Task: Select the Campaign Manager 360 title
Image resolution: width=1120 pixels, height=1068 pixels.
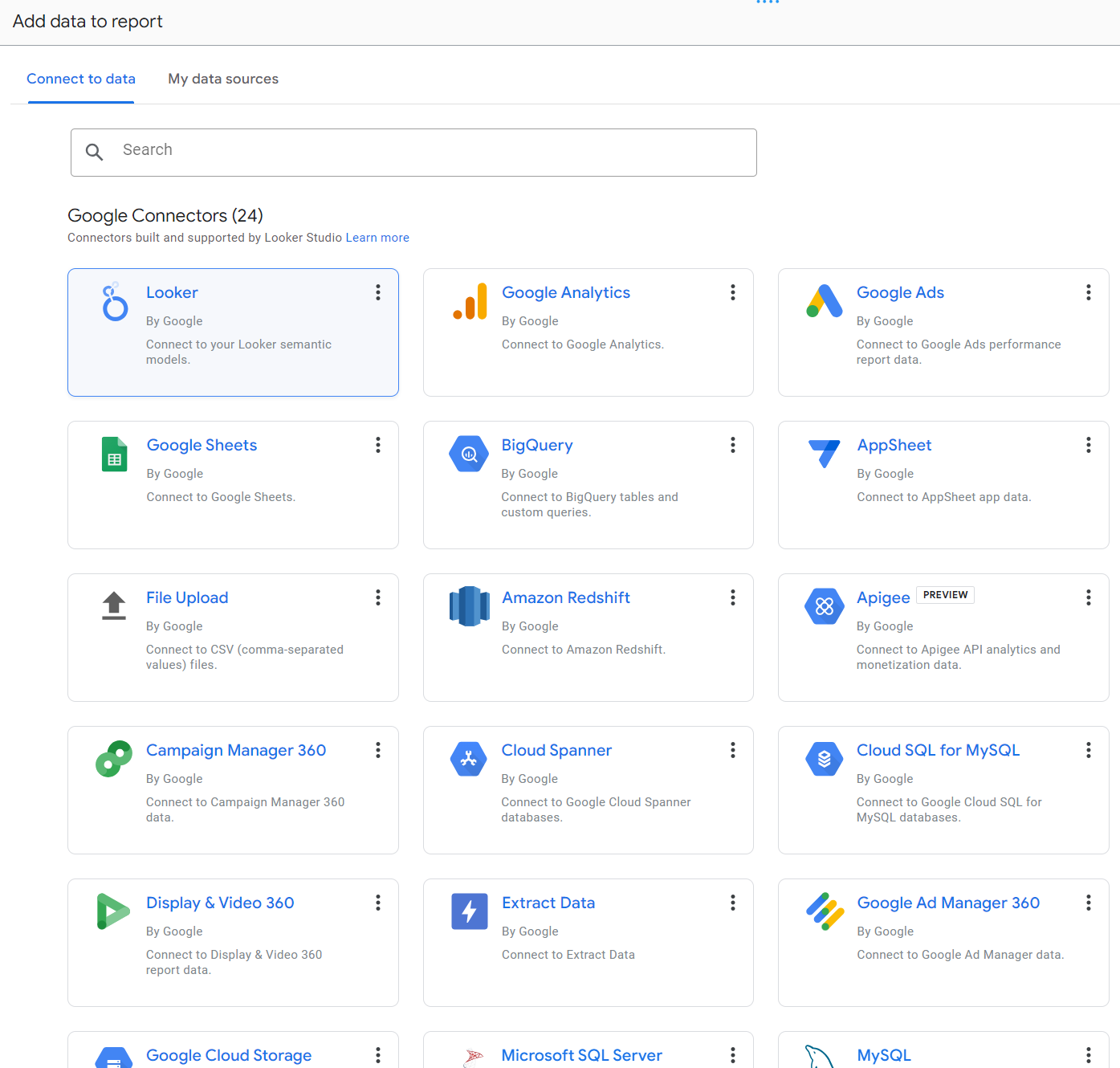Action: click(236, 750)
